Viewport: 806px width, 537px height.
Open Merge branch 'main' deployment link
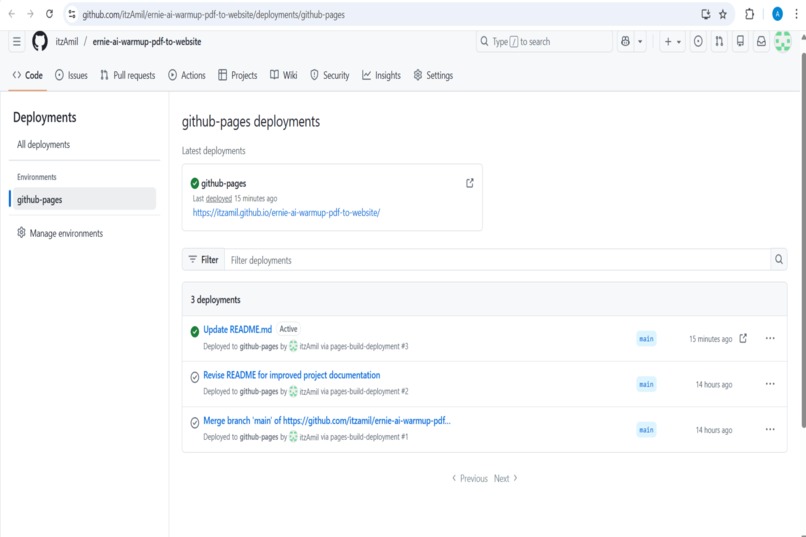327,420
